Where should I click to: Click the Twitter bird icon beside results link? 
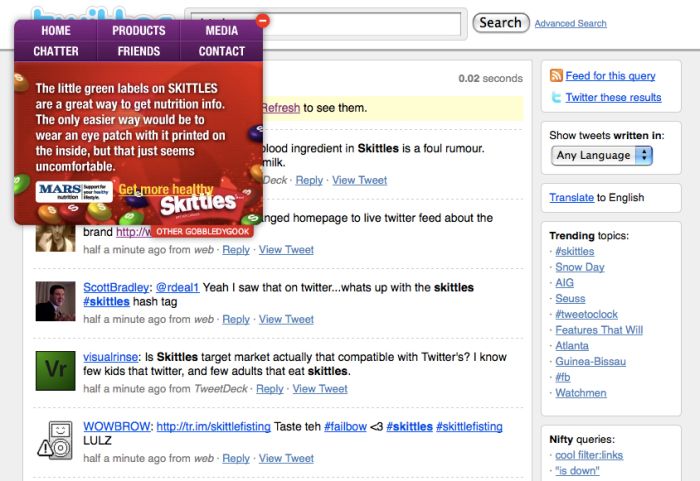(556, 97)
